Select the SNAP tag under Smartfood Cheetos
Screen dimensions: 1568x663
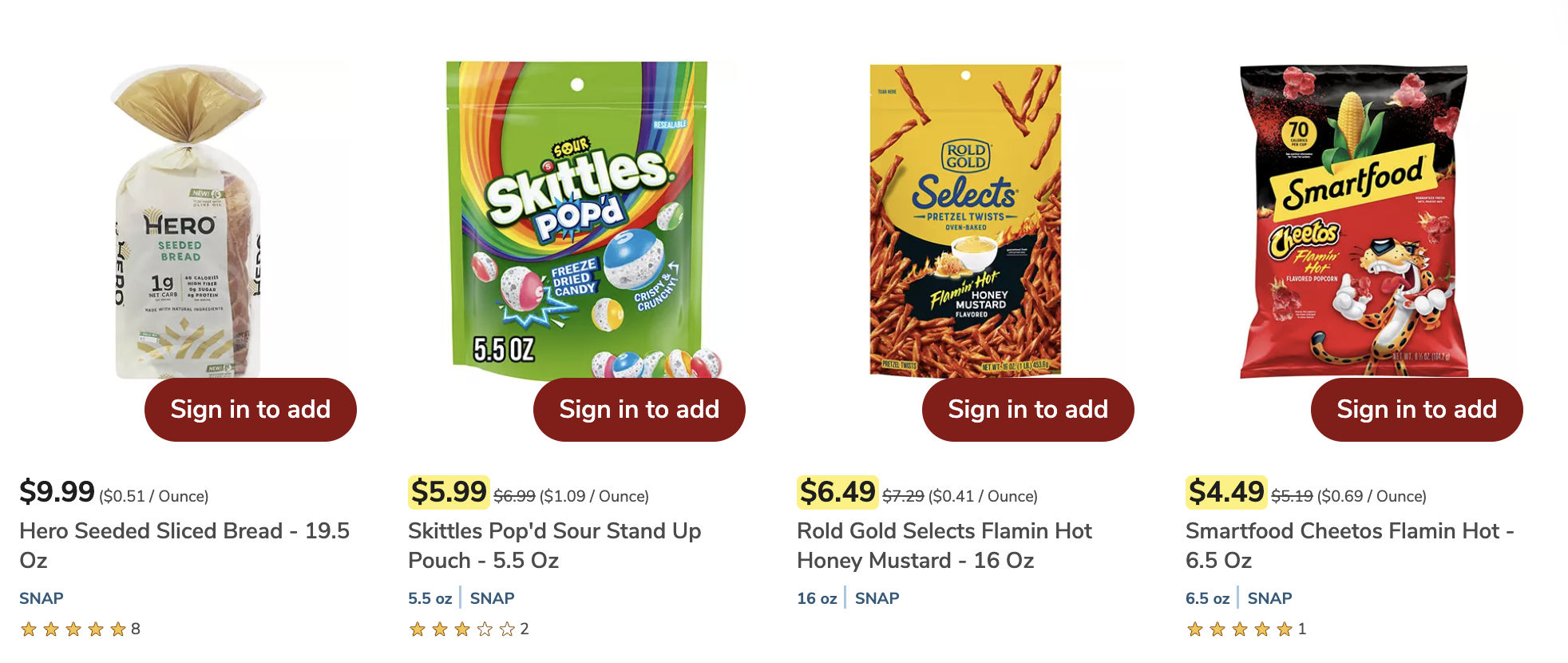[x=1269, y=597]
